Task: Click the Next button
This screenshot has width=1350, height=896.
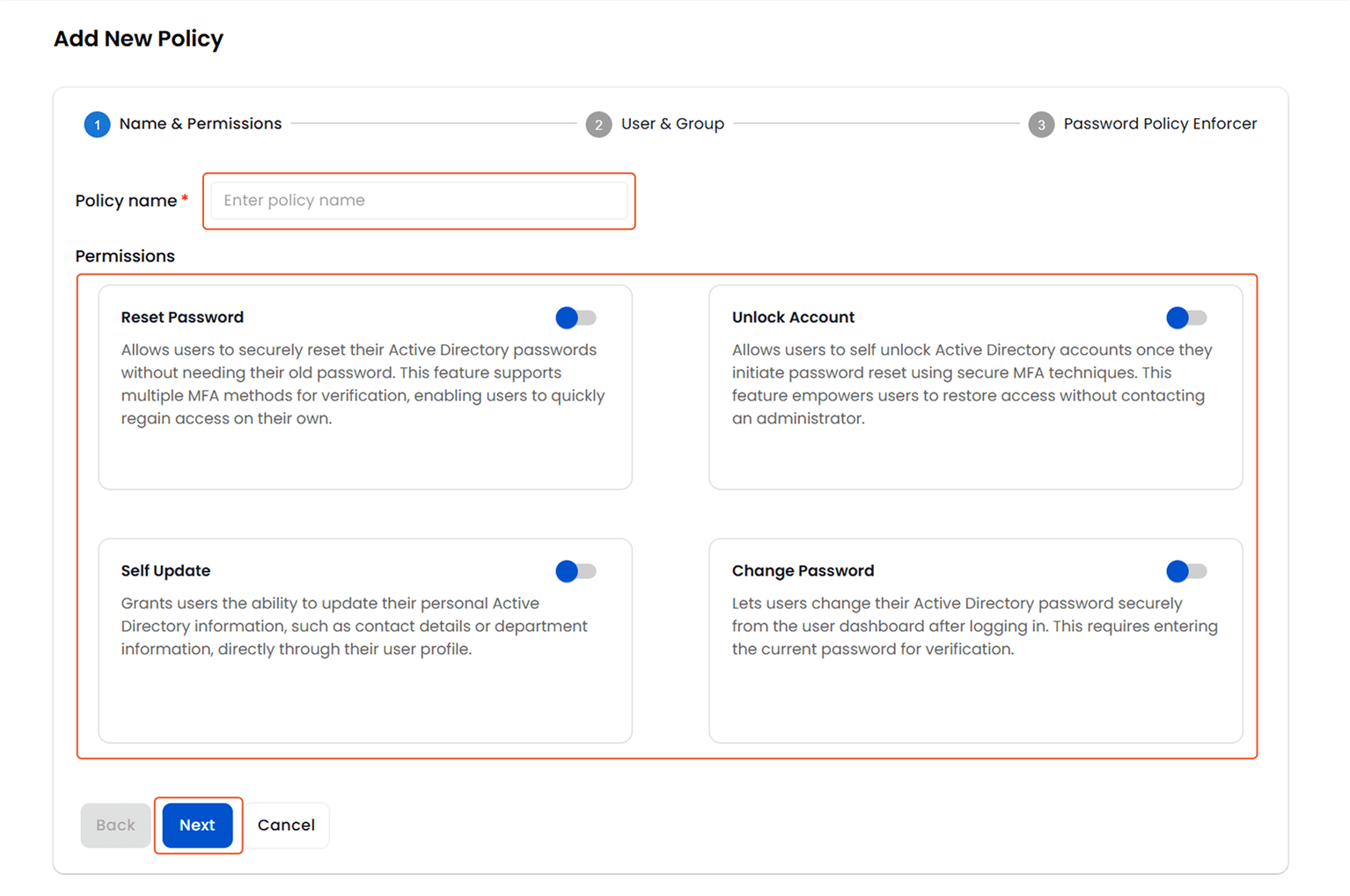Action: 197,825
